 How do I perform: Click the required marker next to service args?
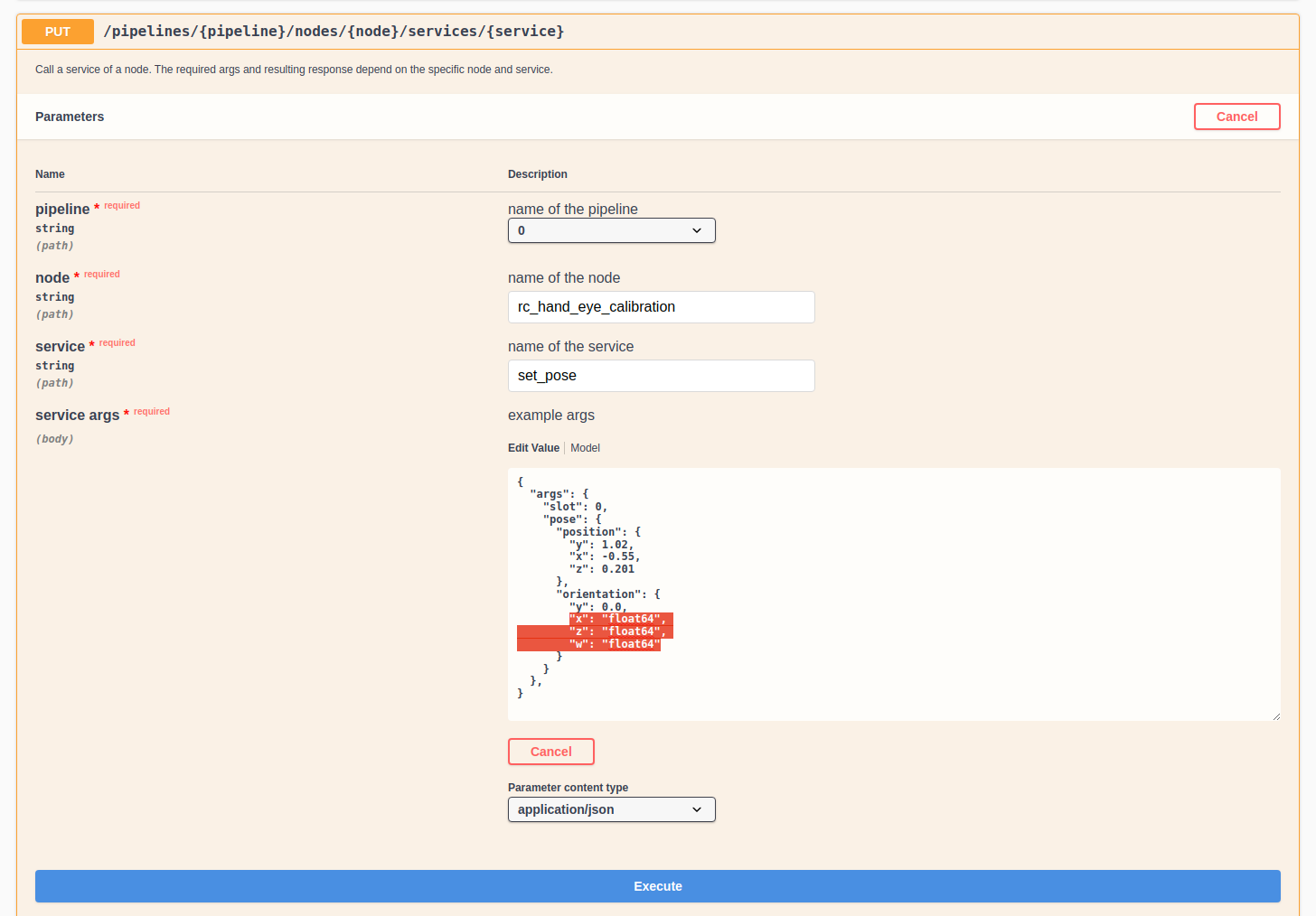coord(151,411)
